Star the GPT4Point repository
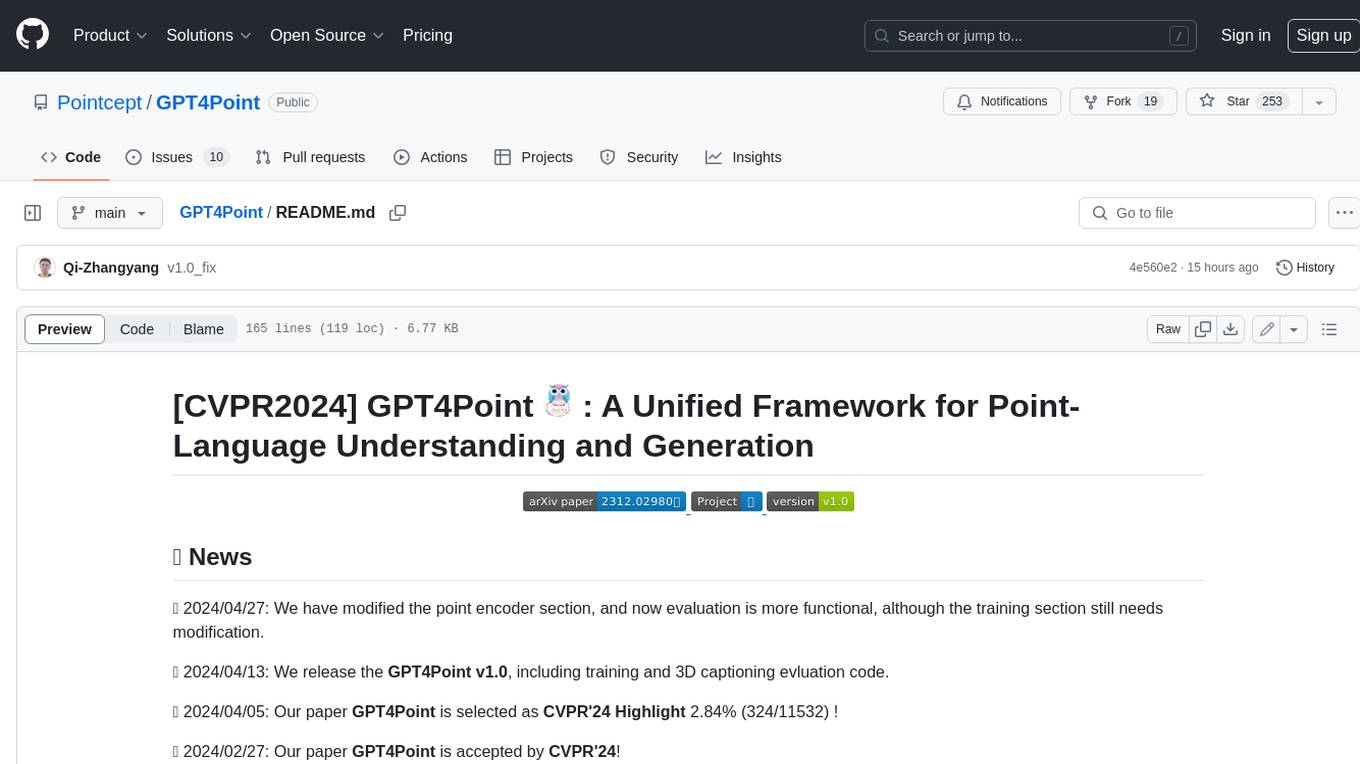 (1243, 101)
